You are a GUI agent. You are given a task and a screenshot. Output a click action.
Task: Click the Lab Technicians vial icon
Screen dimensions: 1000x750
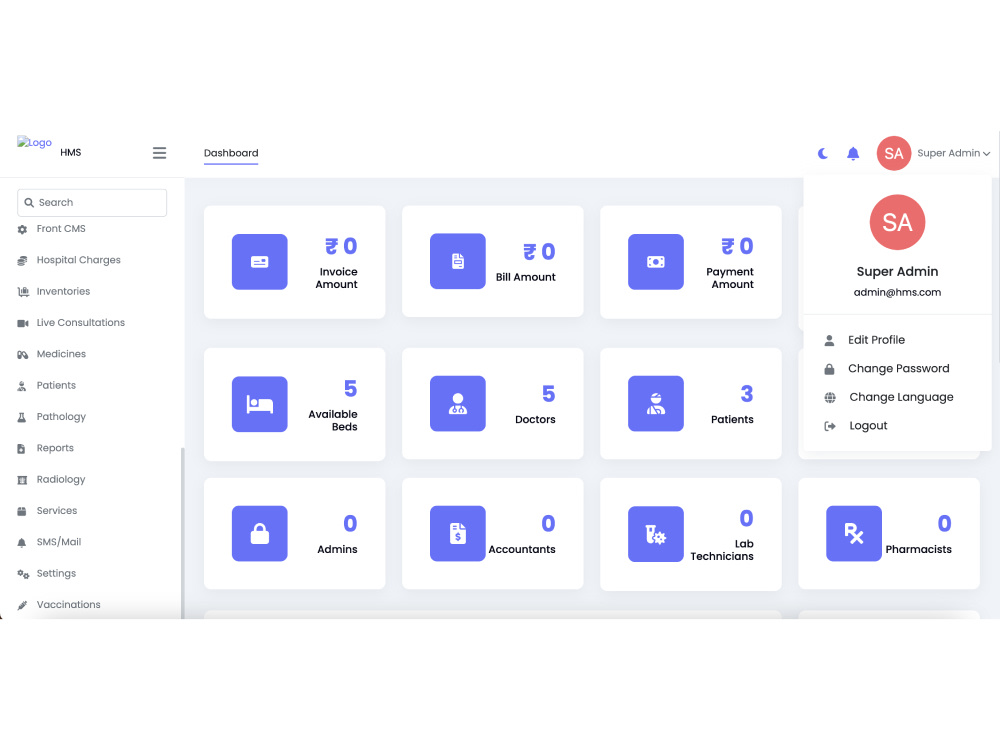(656, 534)
